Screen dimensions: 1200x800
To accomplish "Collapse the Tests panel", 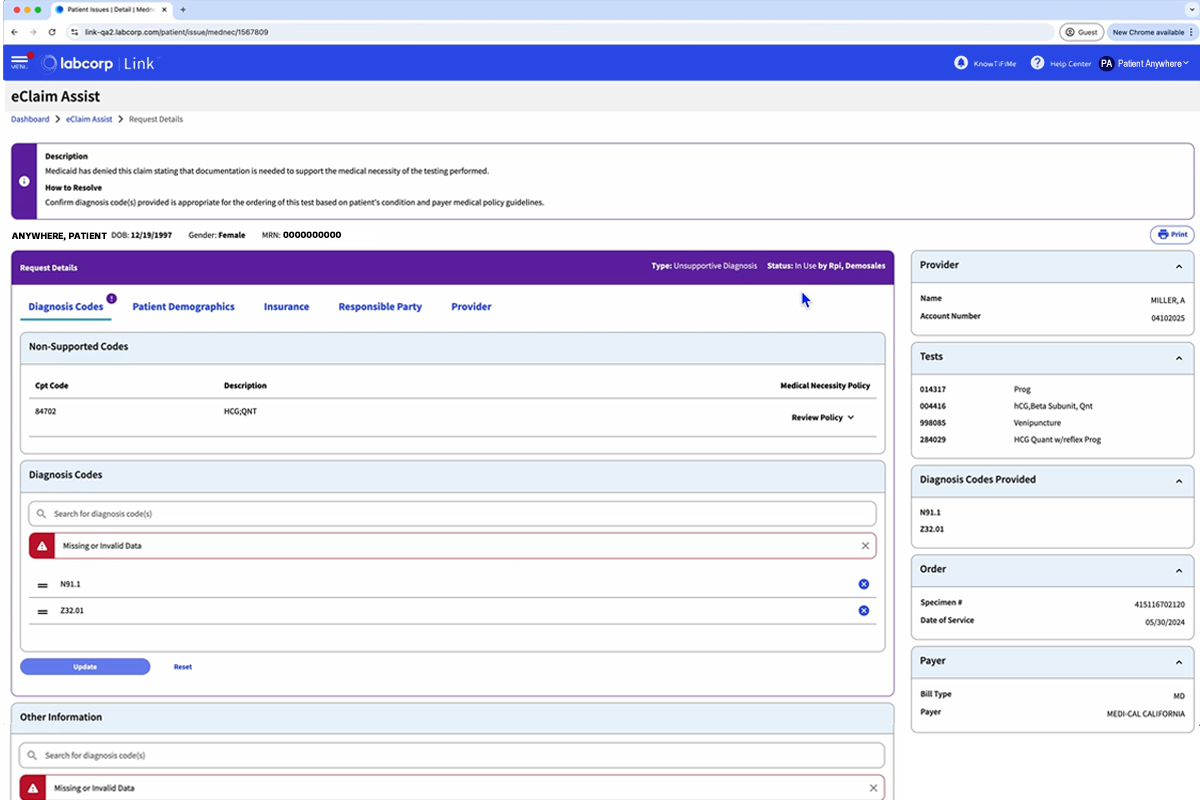I will 1178,357.
